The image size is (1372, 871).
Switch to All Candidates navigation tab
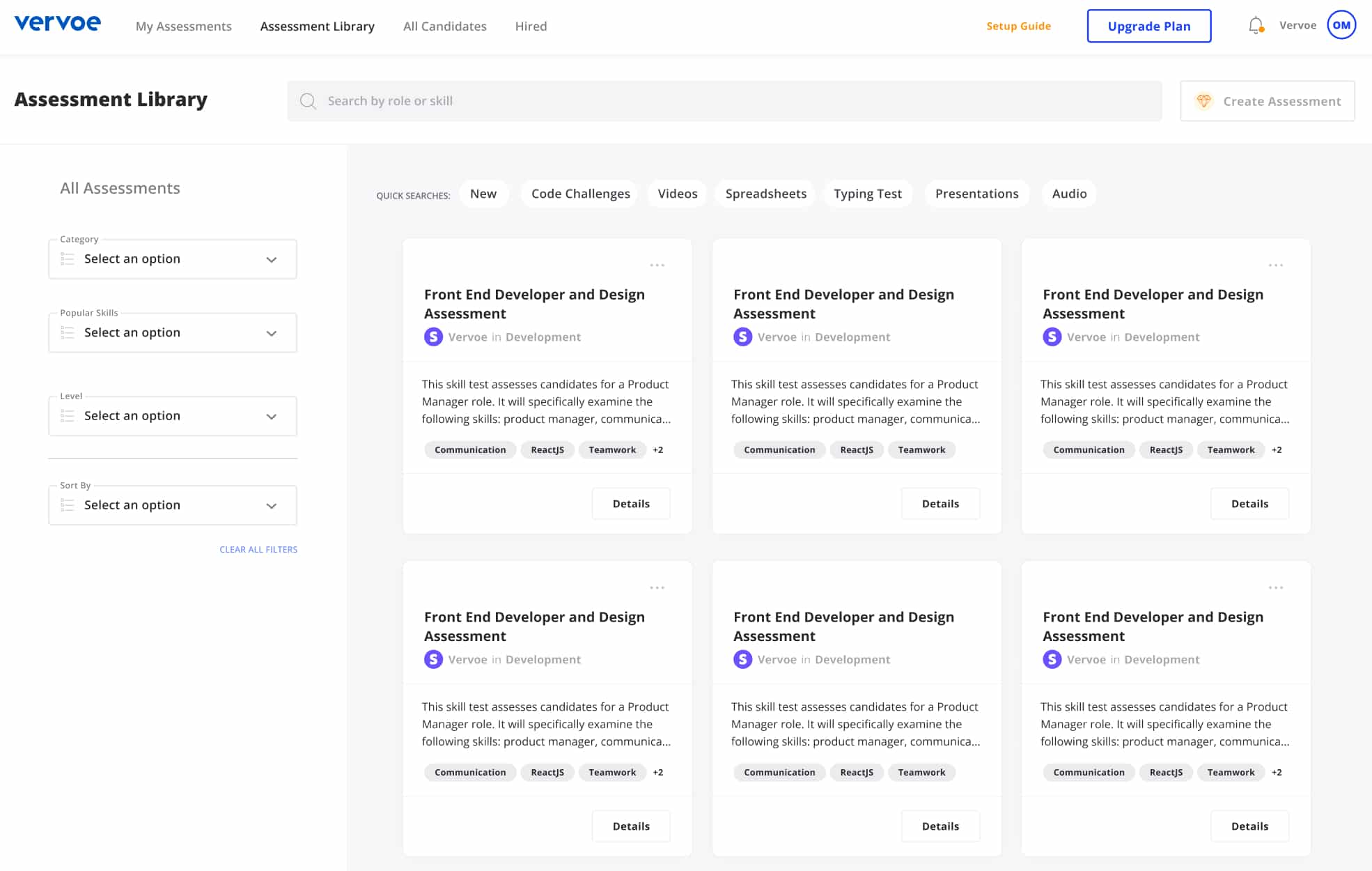pyautogui.click(x=444, y=25)
